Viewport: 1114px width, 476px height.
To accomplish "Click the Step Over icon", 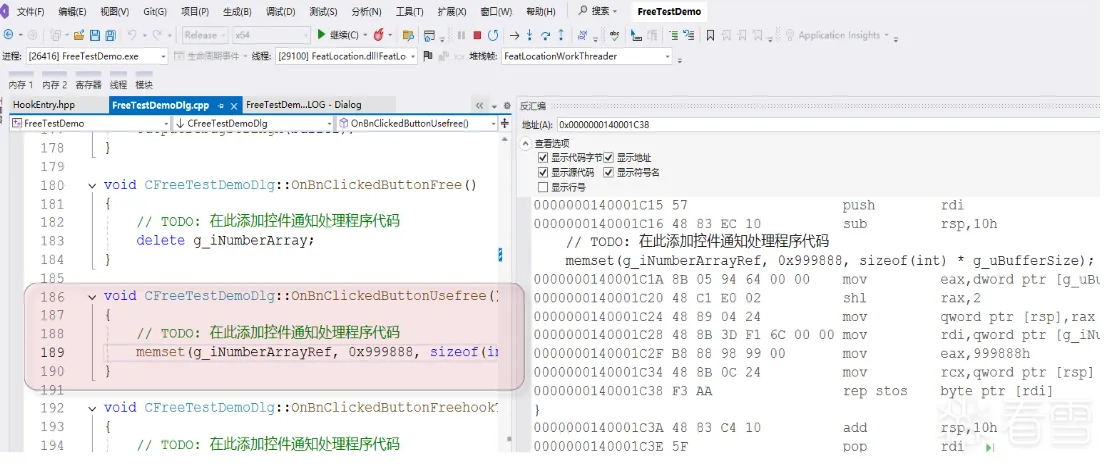I will point(545,35).
